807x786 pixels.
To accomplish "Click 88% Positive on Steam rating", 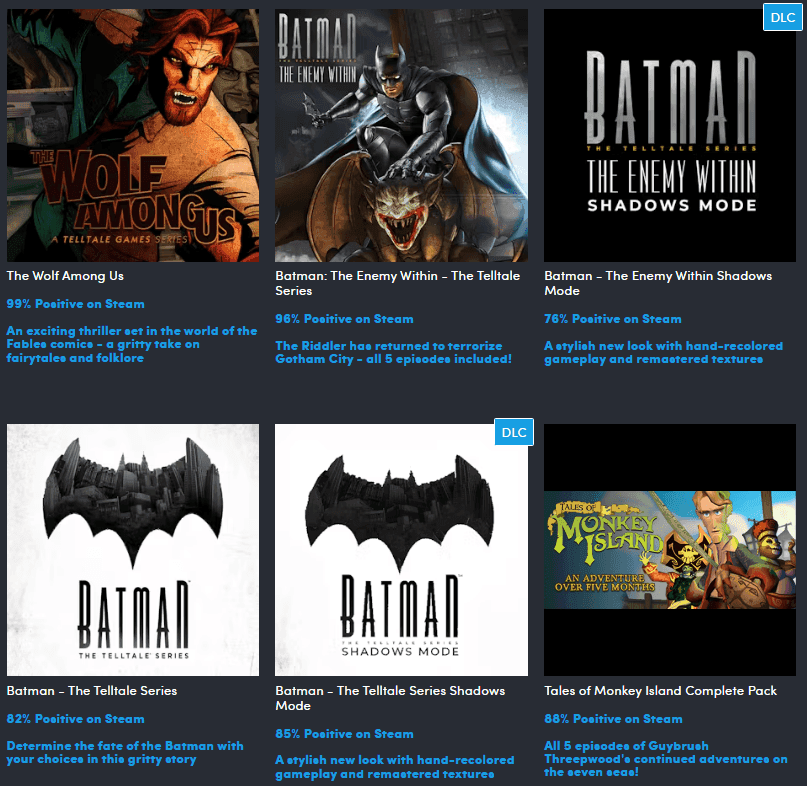I will point(613,719).
